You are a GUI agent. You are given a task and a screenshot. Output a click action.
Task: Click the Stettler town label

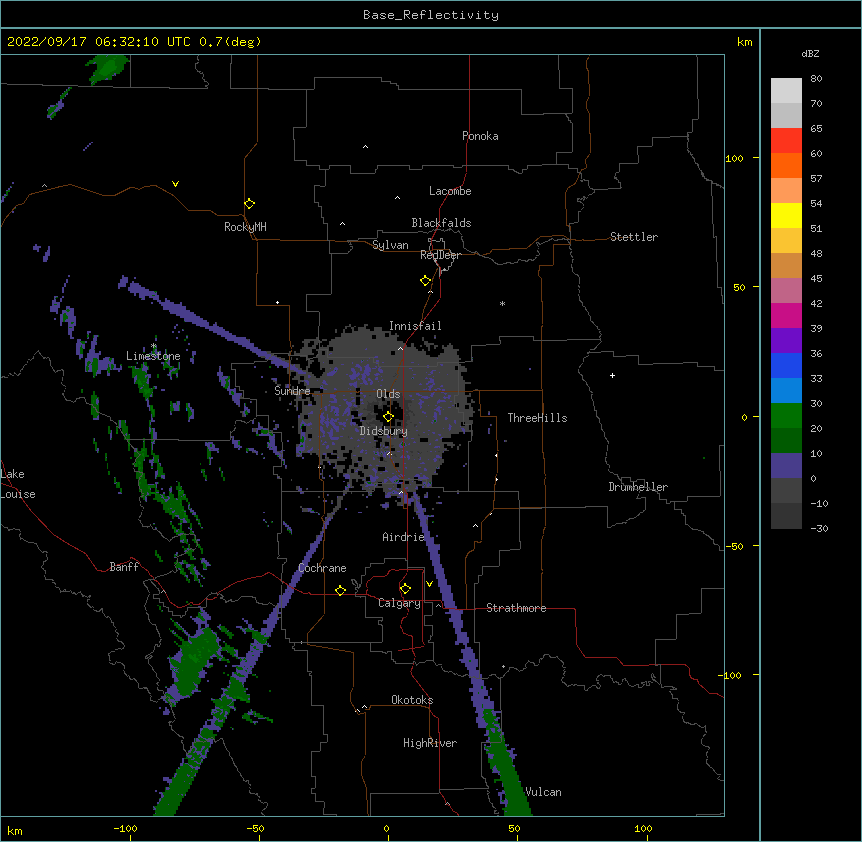634,237
